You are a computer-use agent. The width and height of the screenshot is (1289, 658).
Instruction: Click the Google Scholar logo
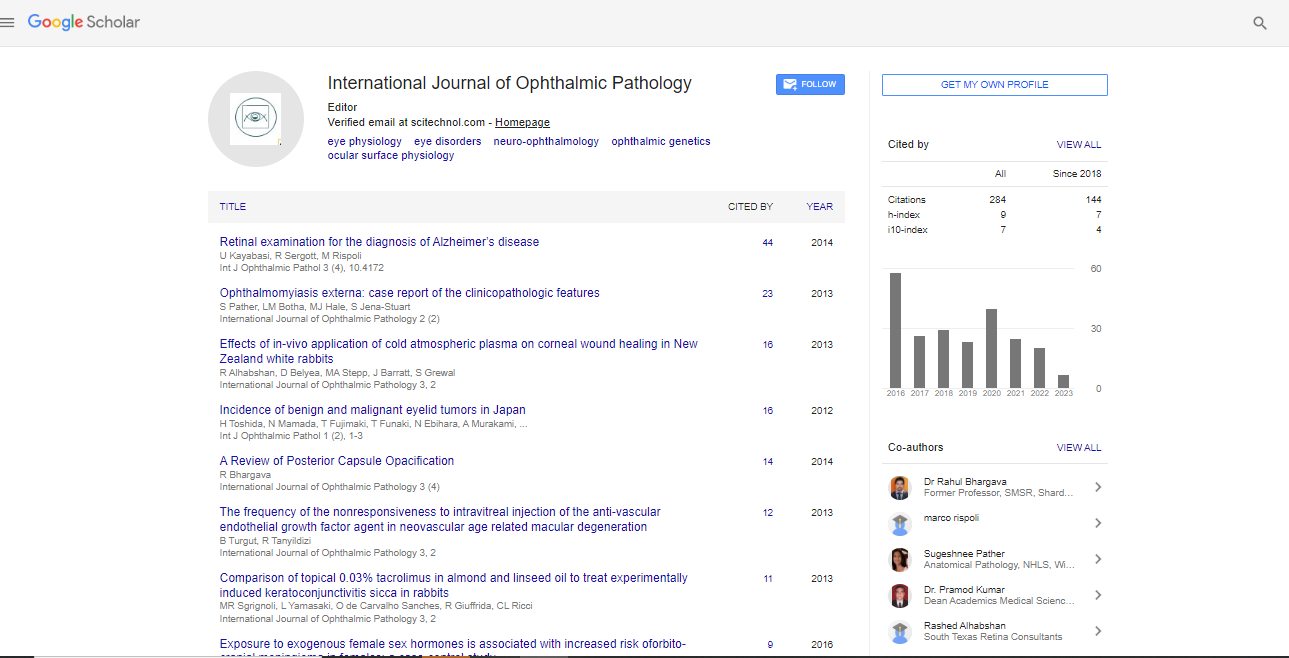pos(84,22)
